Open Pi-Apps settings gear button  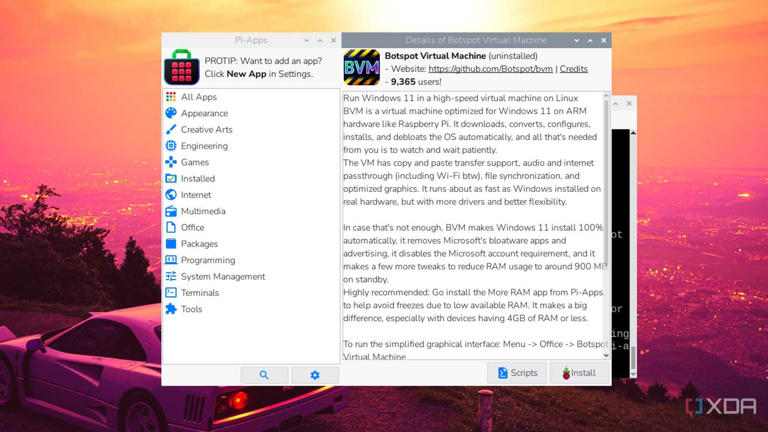tap(315, 375)
